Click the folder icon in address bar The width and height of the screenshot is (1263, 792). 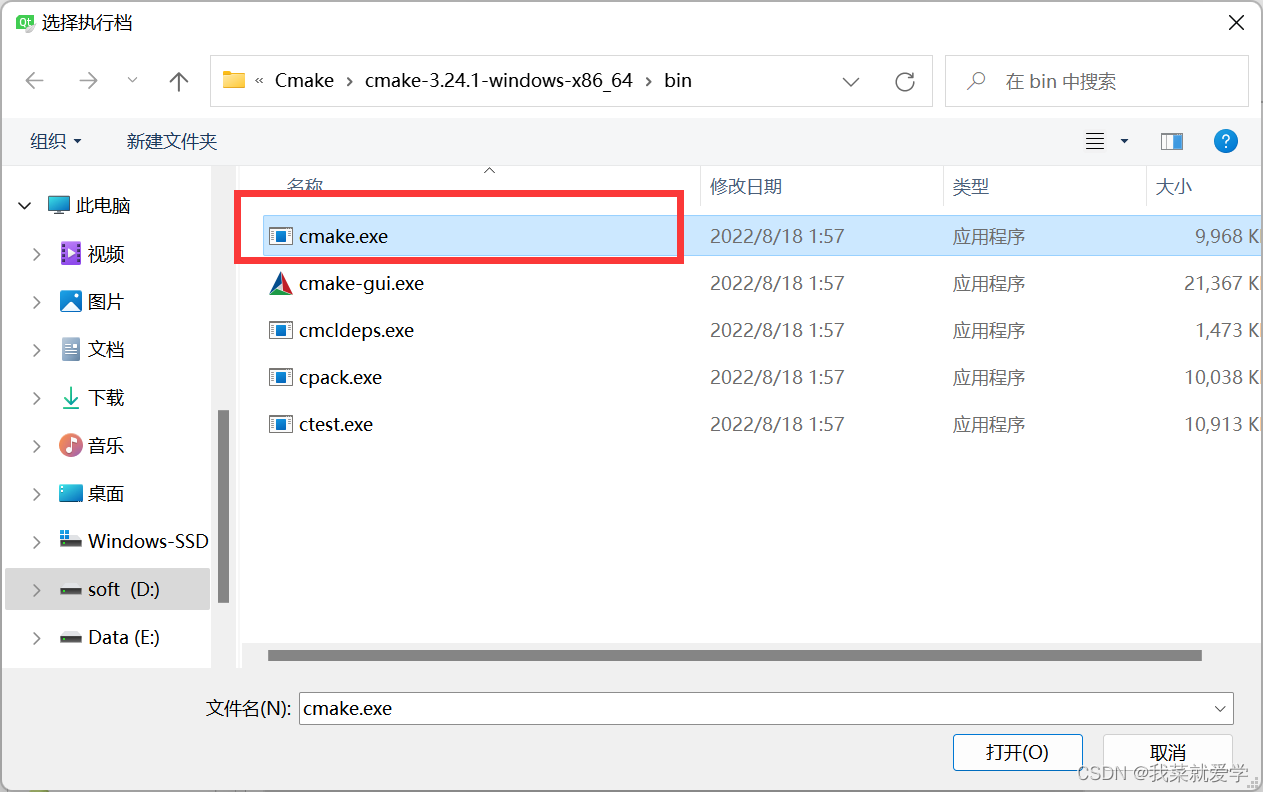point(234,81)
